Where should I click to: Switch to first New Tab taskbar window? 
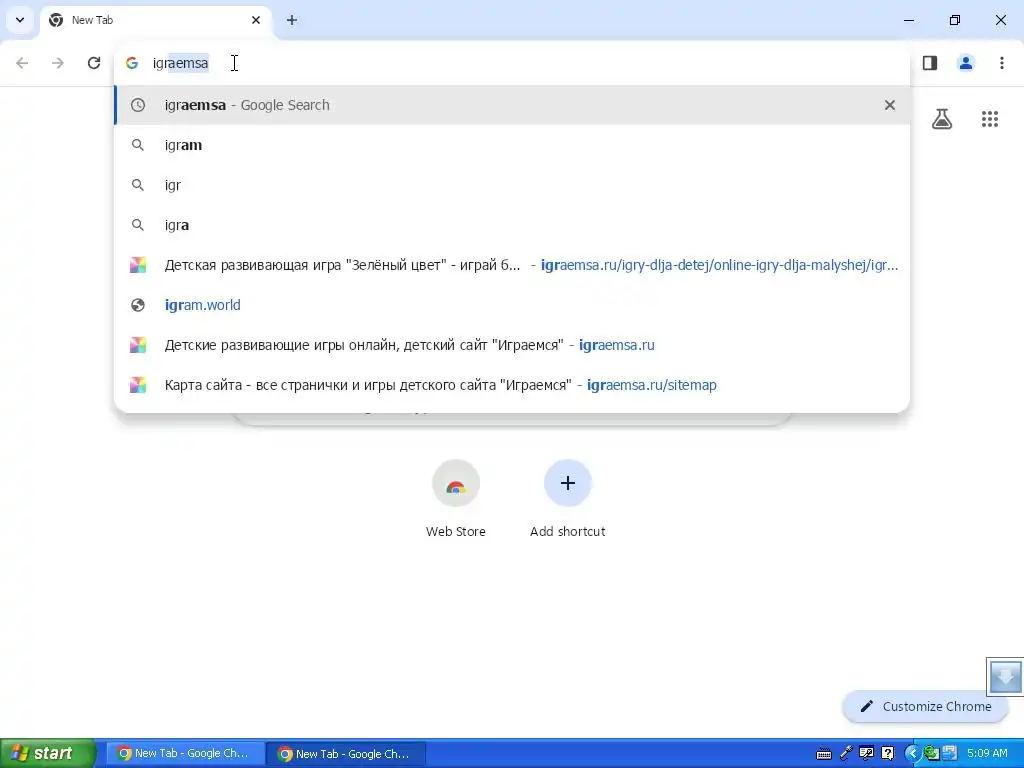coord(185,754)
